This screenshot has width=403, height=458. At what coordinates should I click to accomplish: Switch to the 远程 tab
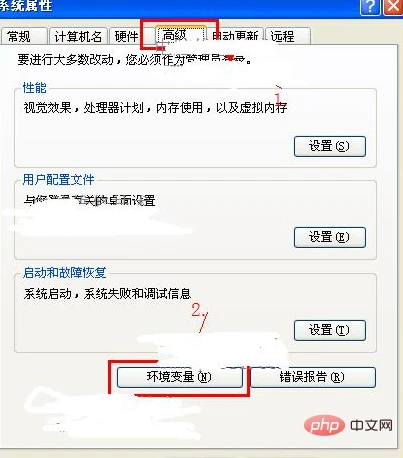click(x=288, y=36)
